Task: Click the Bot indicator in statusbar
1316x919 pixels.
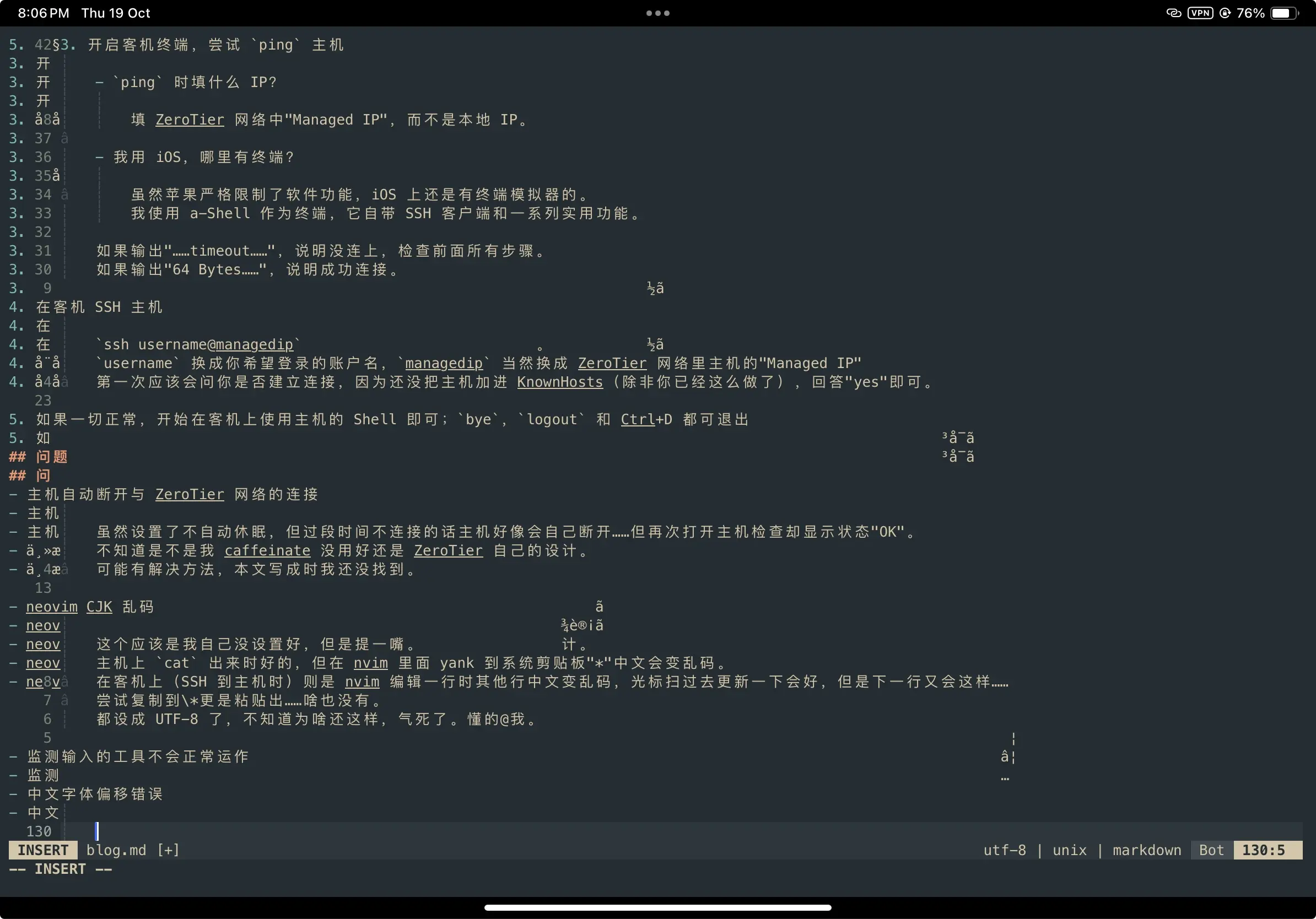Action: 1211,849
